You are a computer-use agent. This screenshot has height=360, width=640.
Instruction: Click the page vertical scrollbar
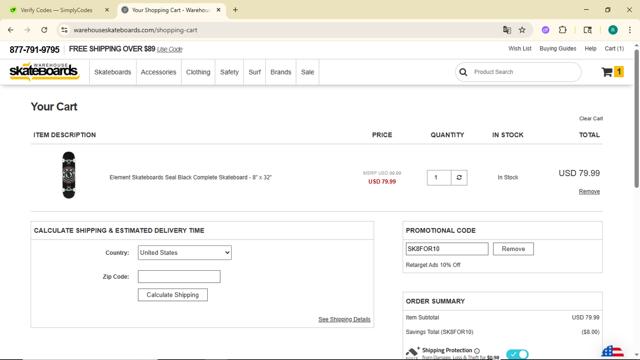(636, 118)
